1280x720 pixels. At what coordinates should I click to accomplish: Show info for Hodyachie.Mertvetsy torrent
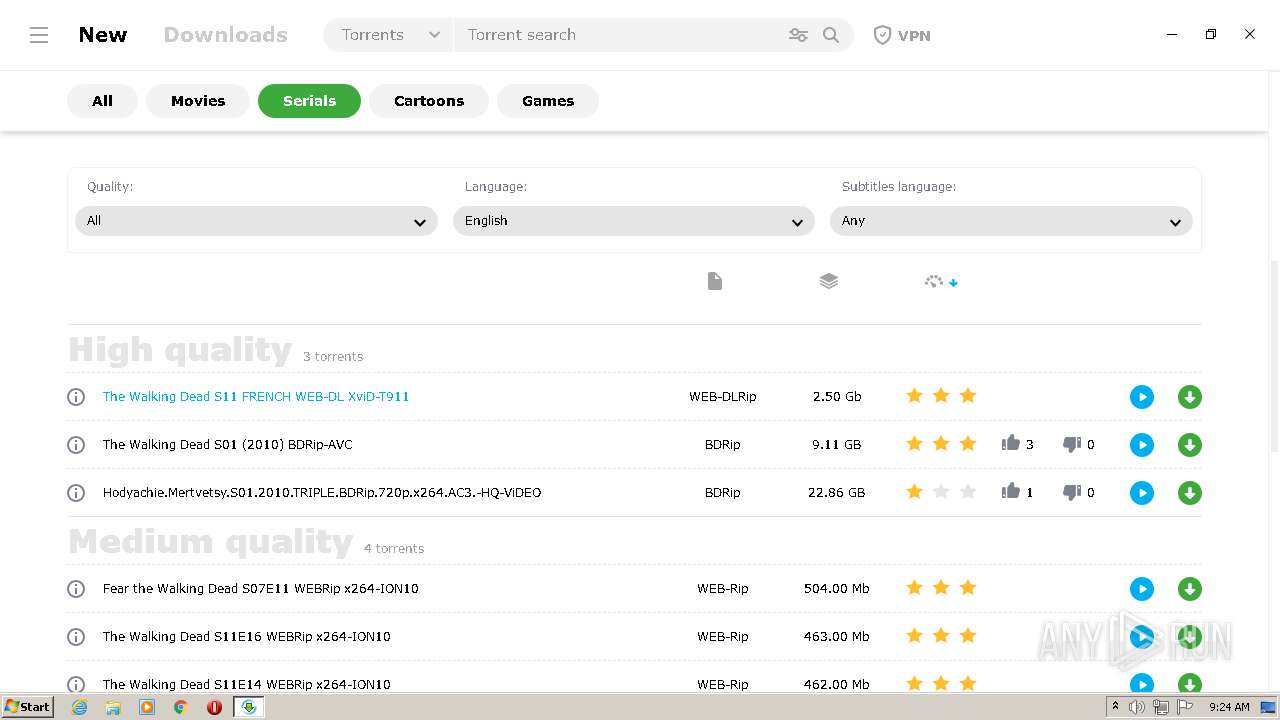tap(76, 493)
